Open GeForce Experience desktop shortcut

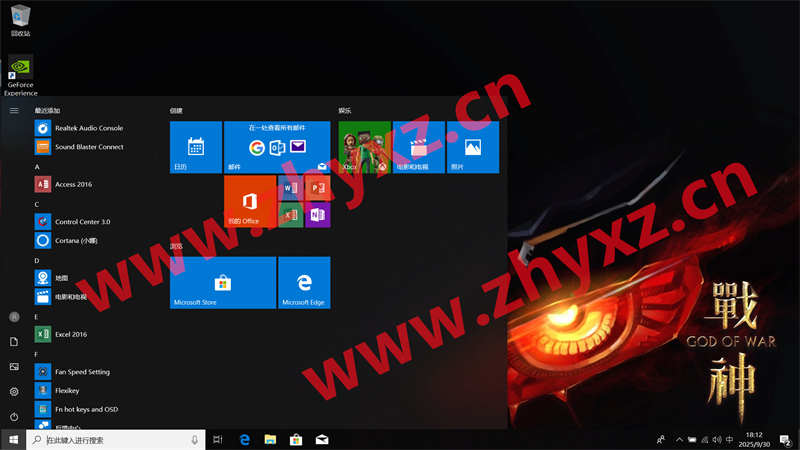(x=20, y=76)
